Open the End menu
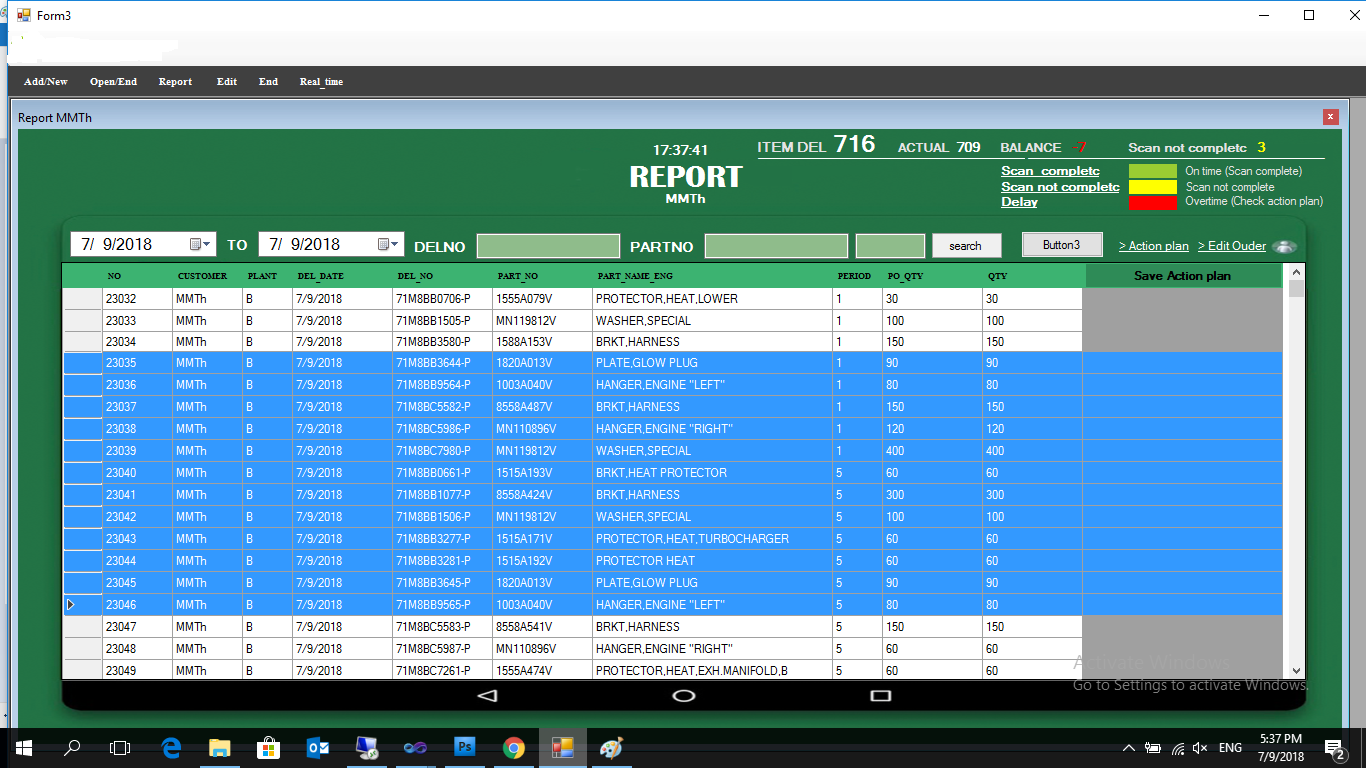 (x=268, y=82)
